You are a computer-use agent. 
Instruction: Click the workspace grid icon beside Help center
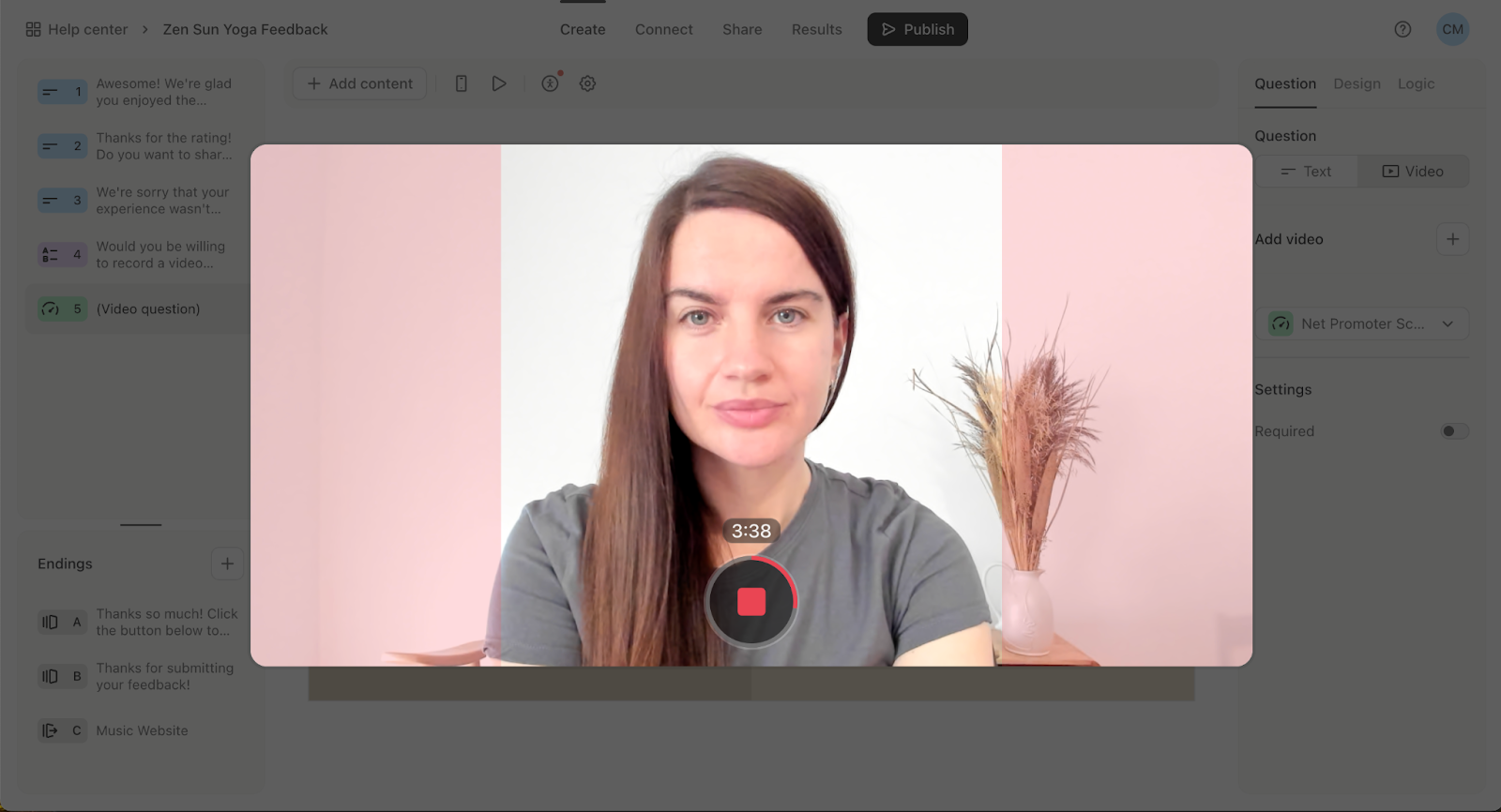(33, 29)
